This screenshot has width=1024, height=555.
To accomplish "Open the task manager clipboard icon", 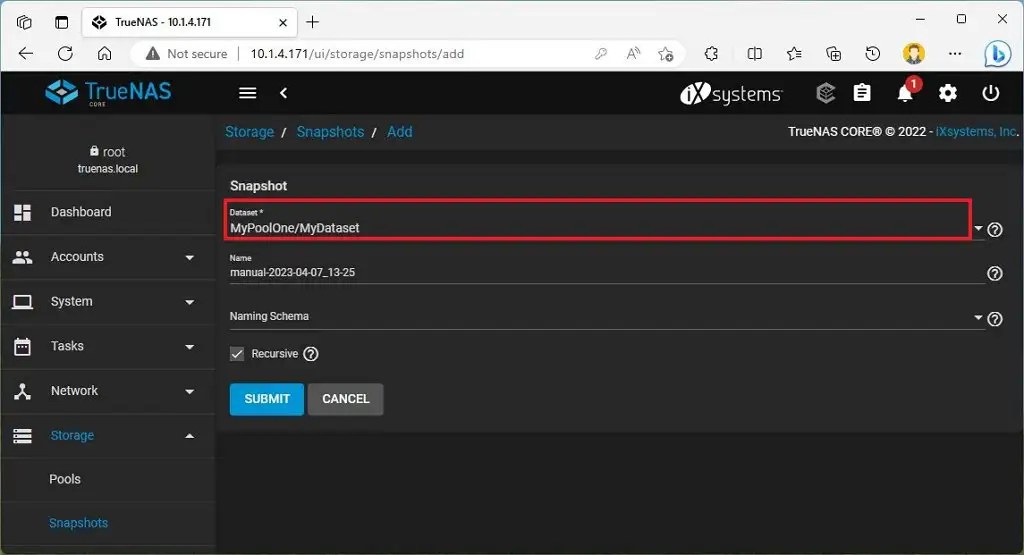I will point(862,93).
